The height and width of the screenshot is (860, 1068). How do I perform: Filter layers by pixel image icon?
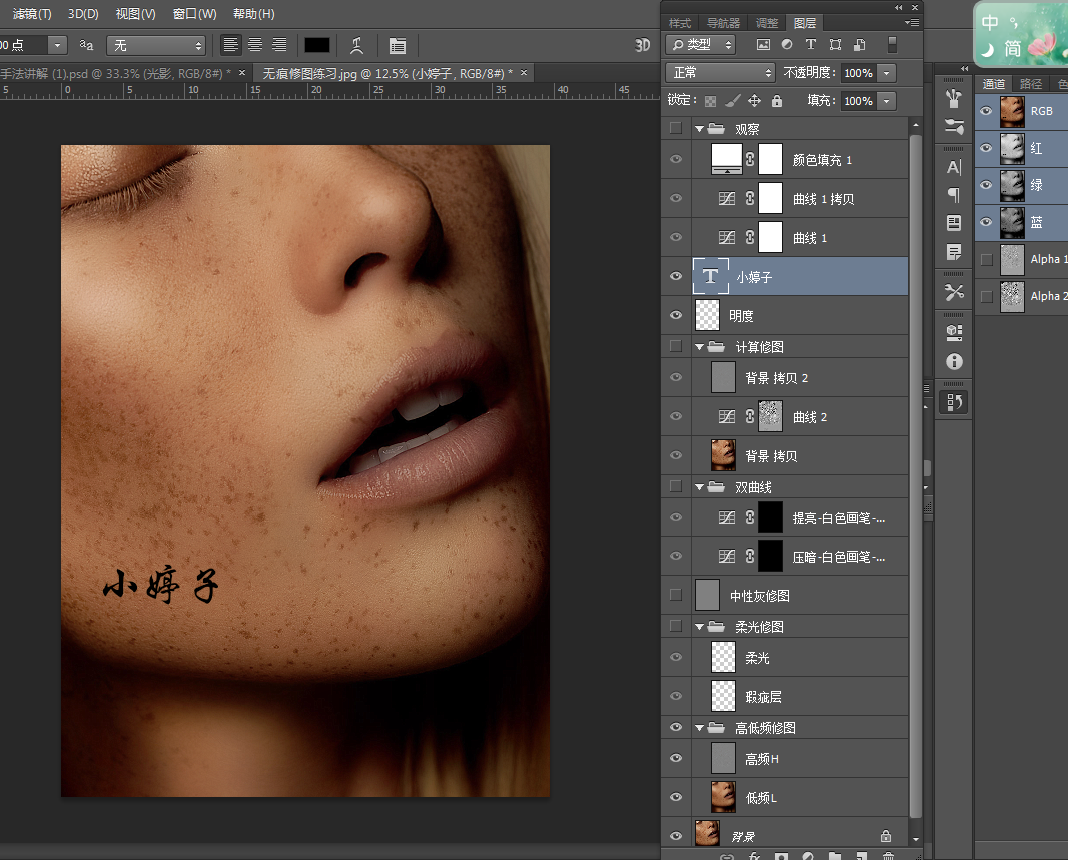click(x=763, y=45)
